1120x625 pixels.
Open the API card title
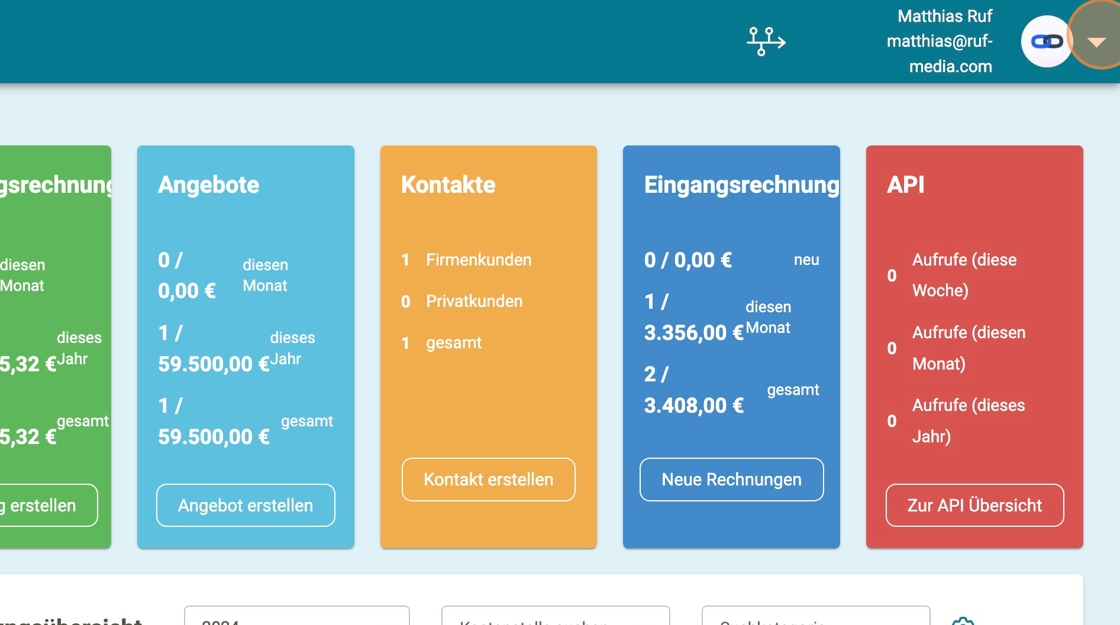906,185
